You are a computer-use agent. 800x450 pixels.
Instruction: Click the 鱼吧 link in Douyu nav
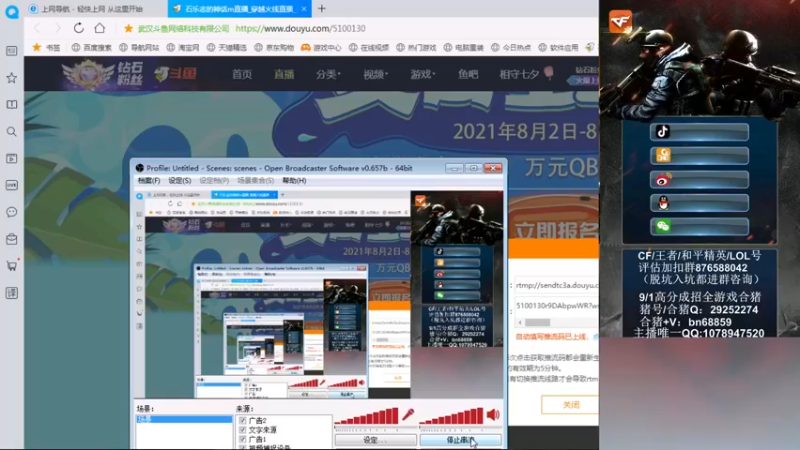tap(468, 74)
